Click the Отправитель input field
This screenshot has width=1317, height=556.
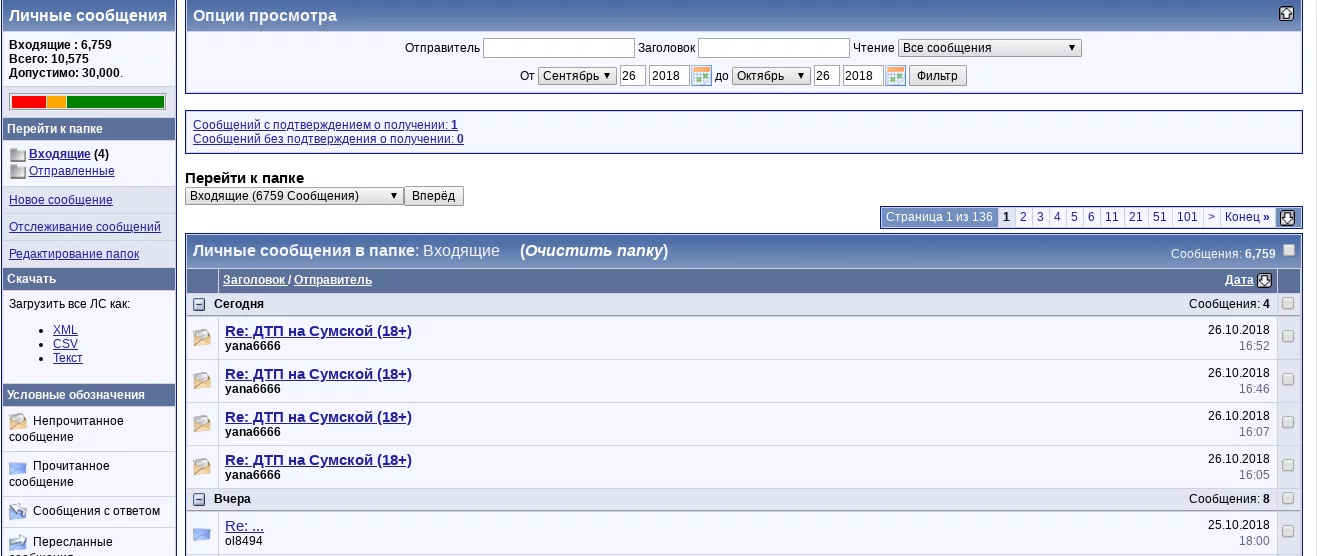(x=559, y=48)
